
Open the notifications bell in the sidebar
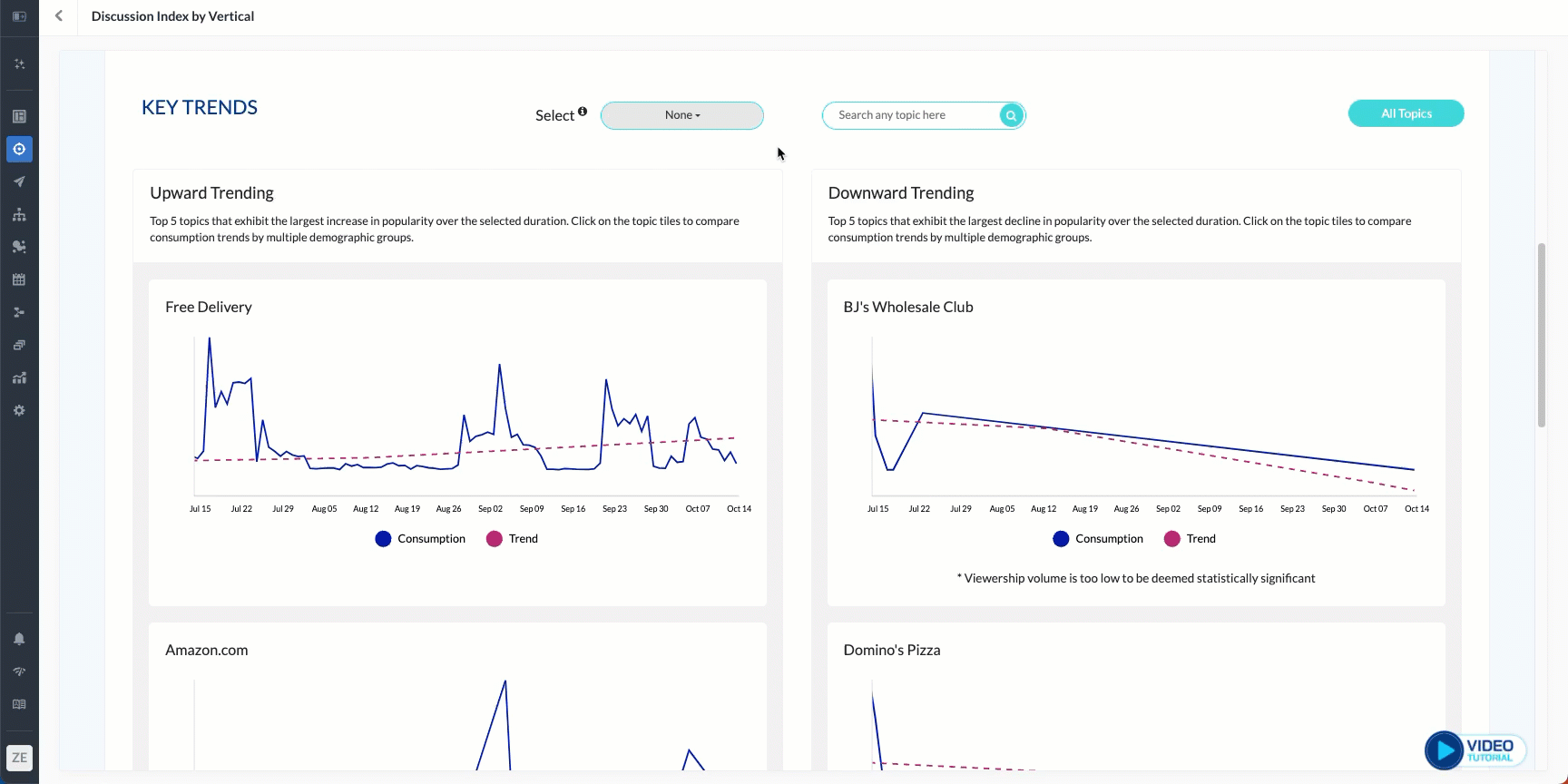[x=19, y=639]
